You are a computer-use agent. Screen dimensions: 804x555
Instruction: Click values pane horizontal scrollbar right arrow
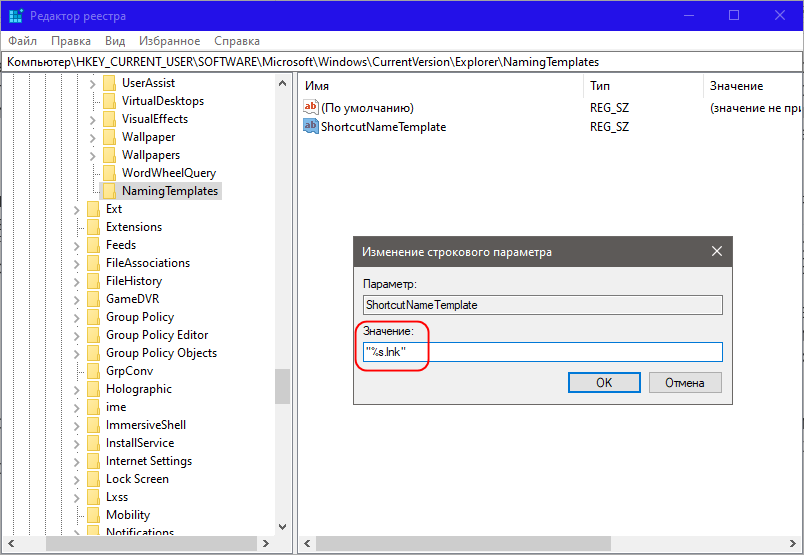[793, 543]
